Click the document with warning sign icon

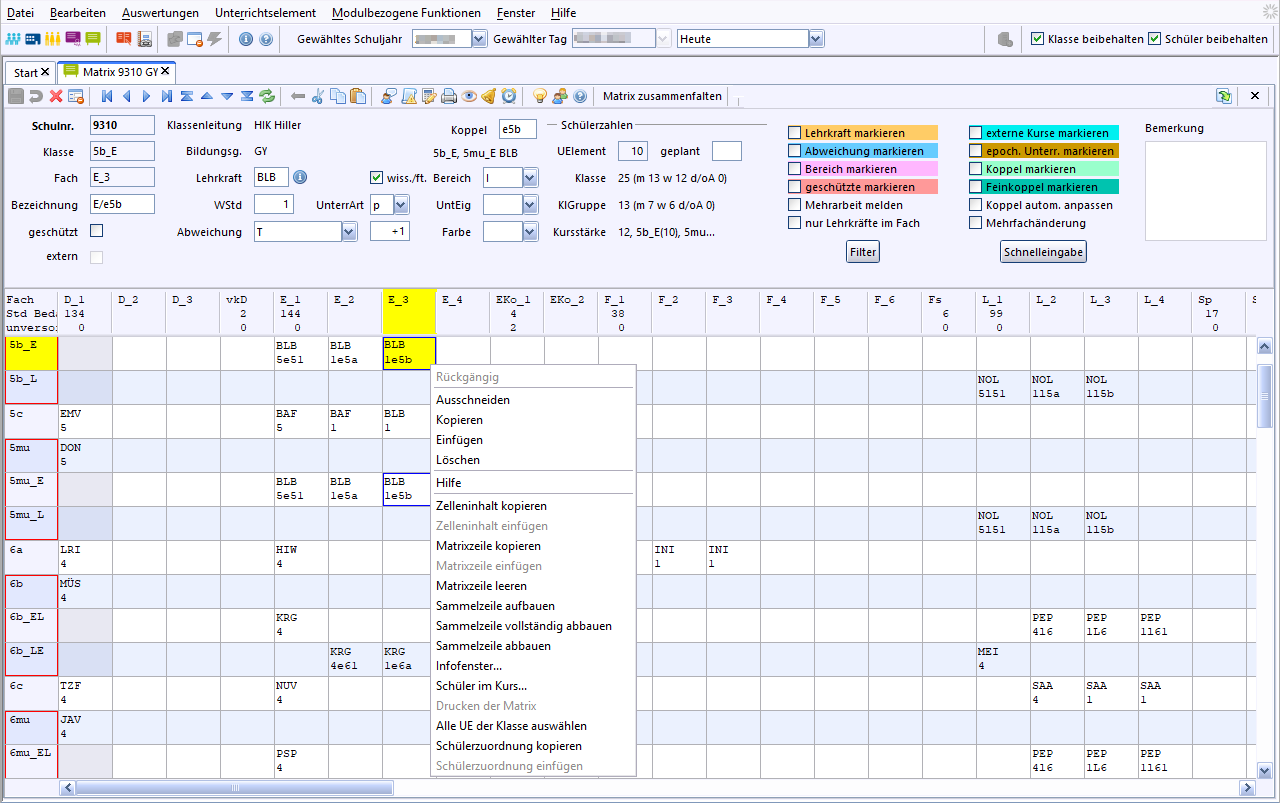(x=409, y=96)
